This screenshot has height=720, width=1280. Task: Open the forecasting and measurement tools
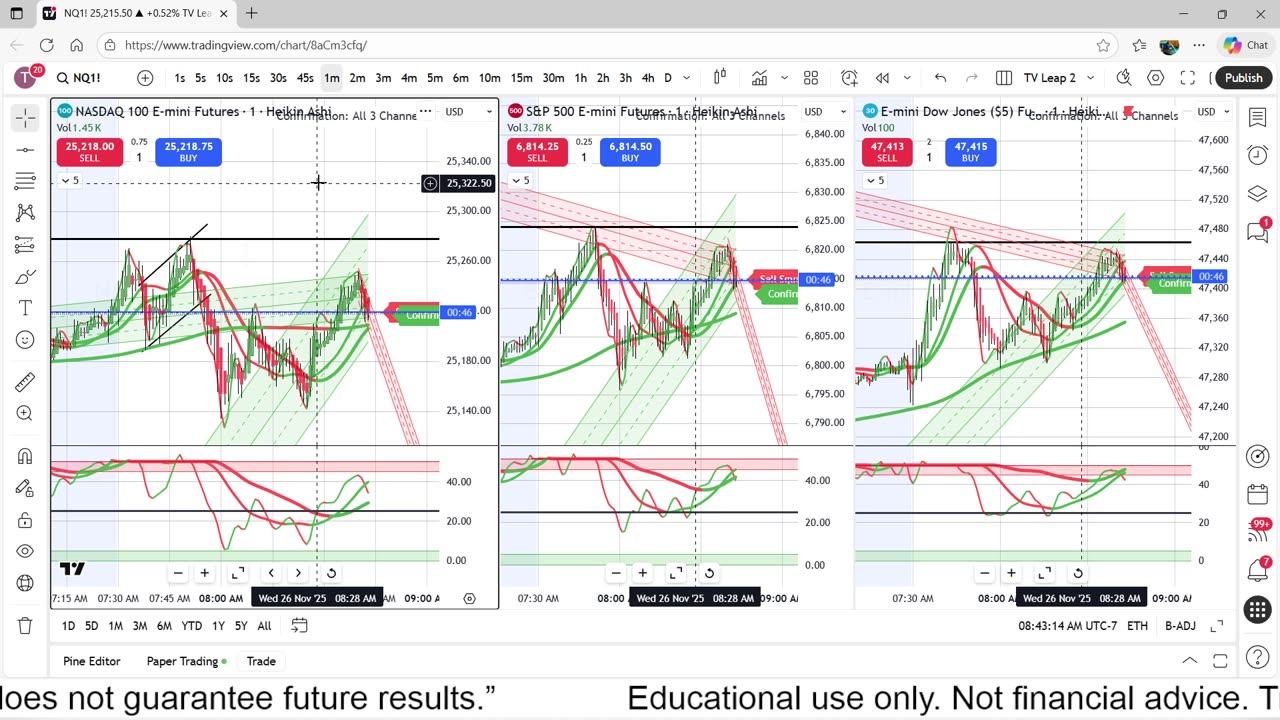[x=25, y=245]
